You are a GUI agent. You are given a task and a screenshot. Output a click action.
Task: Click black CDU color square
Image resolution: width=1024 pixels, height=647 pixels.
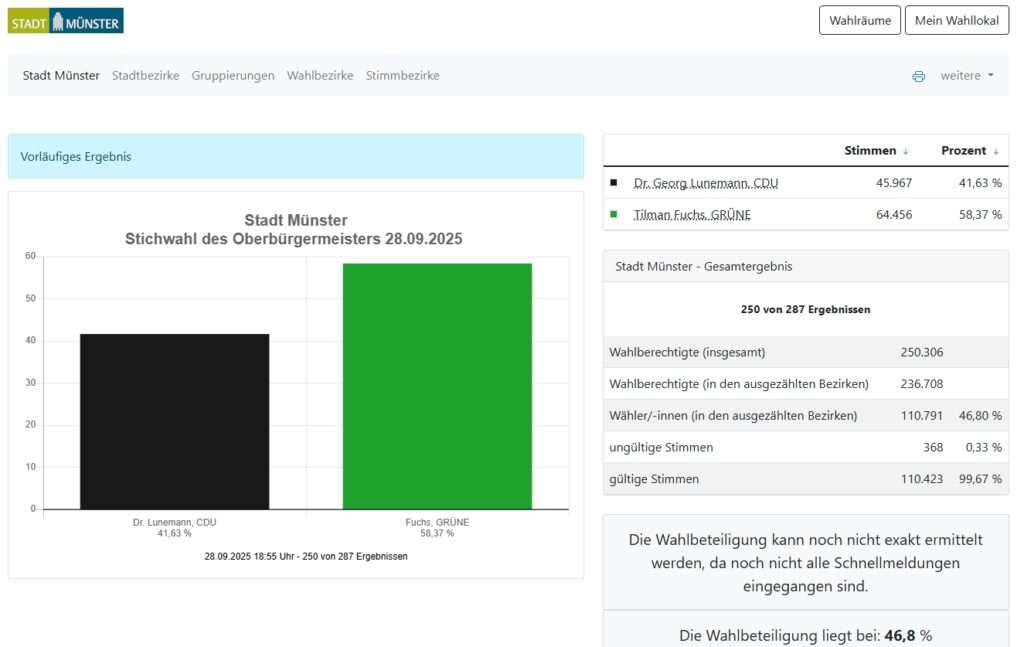click(613, 183)
